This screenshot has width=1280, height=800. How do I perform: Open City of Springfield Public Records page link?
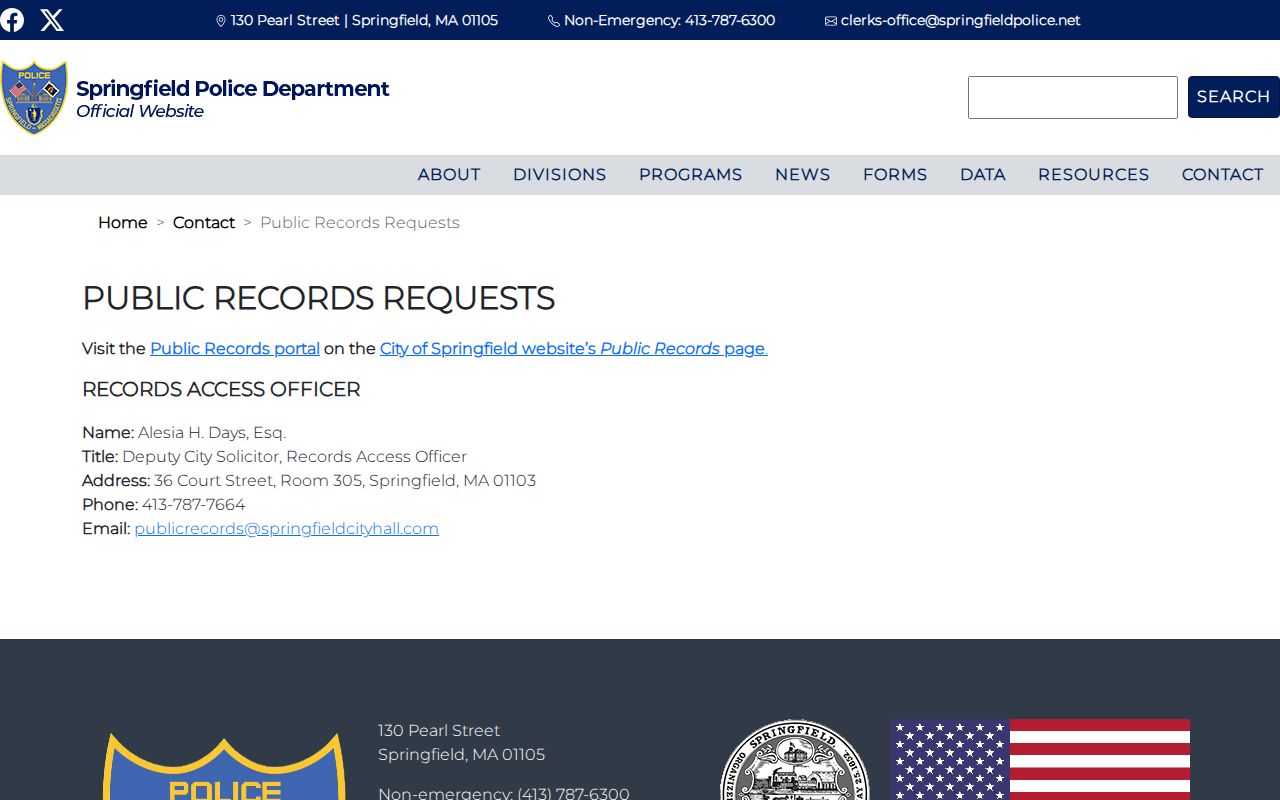[574, 349]
